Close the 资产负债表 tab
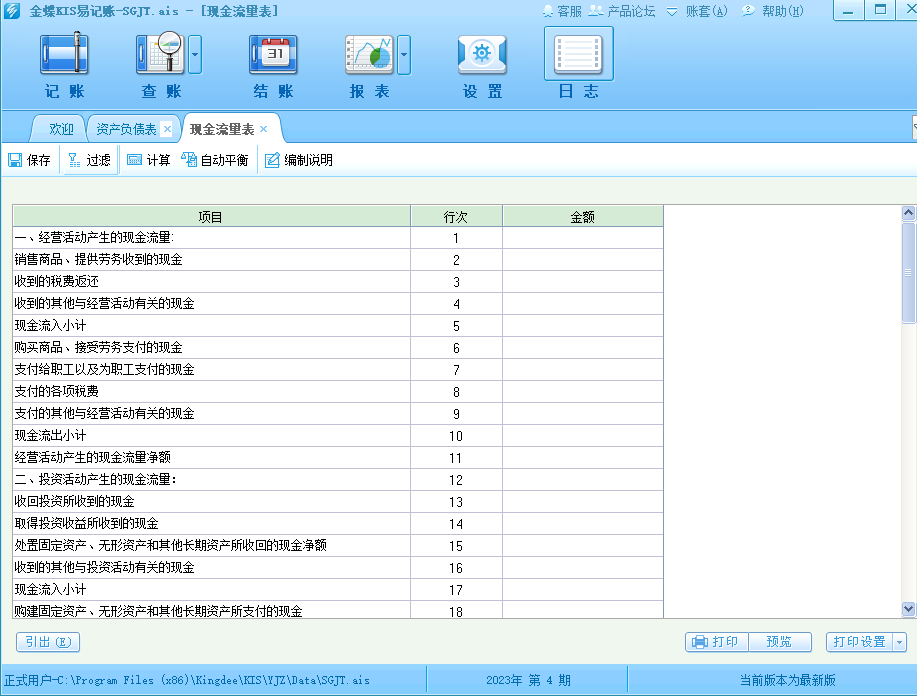The width and height of the screenshot is (917, 696). pyautogui.click(x=167, y=129)
